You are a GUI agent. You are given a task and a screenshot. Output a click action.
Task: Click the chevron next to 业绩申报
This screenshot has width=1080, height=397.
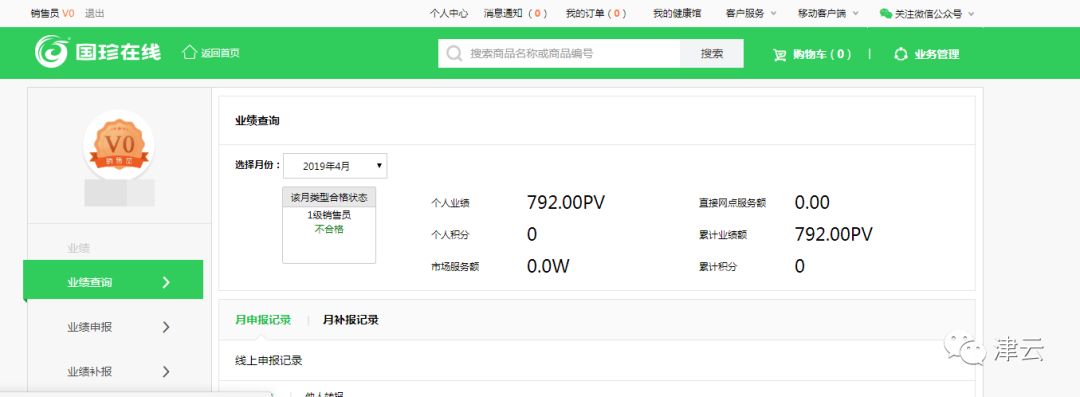166,327
